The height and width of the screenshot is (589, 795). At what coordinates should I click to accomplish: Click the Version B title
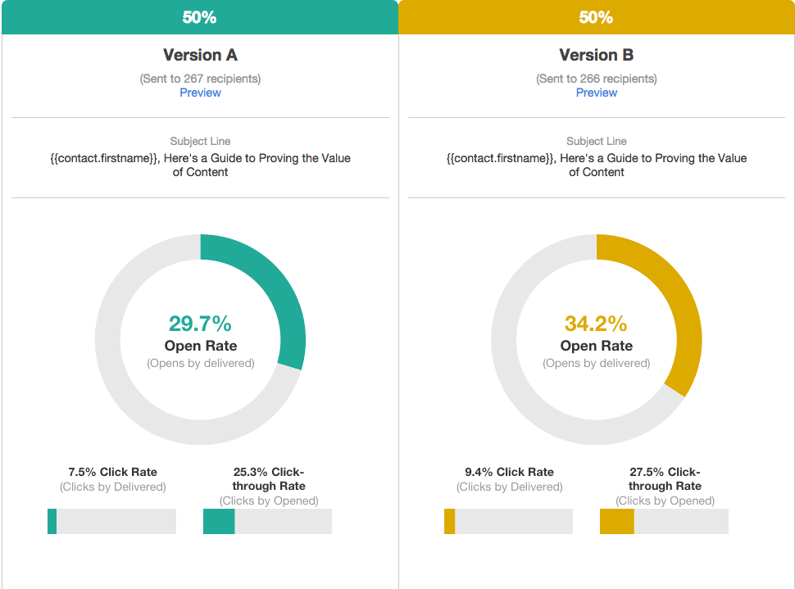tap(596, 55)
